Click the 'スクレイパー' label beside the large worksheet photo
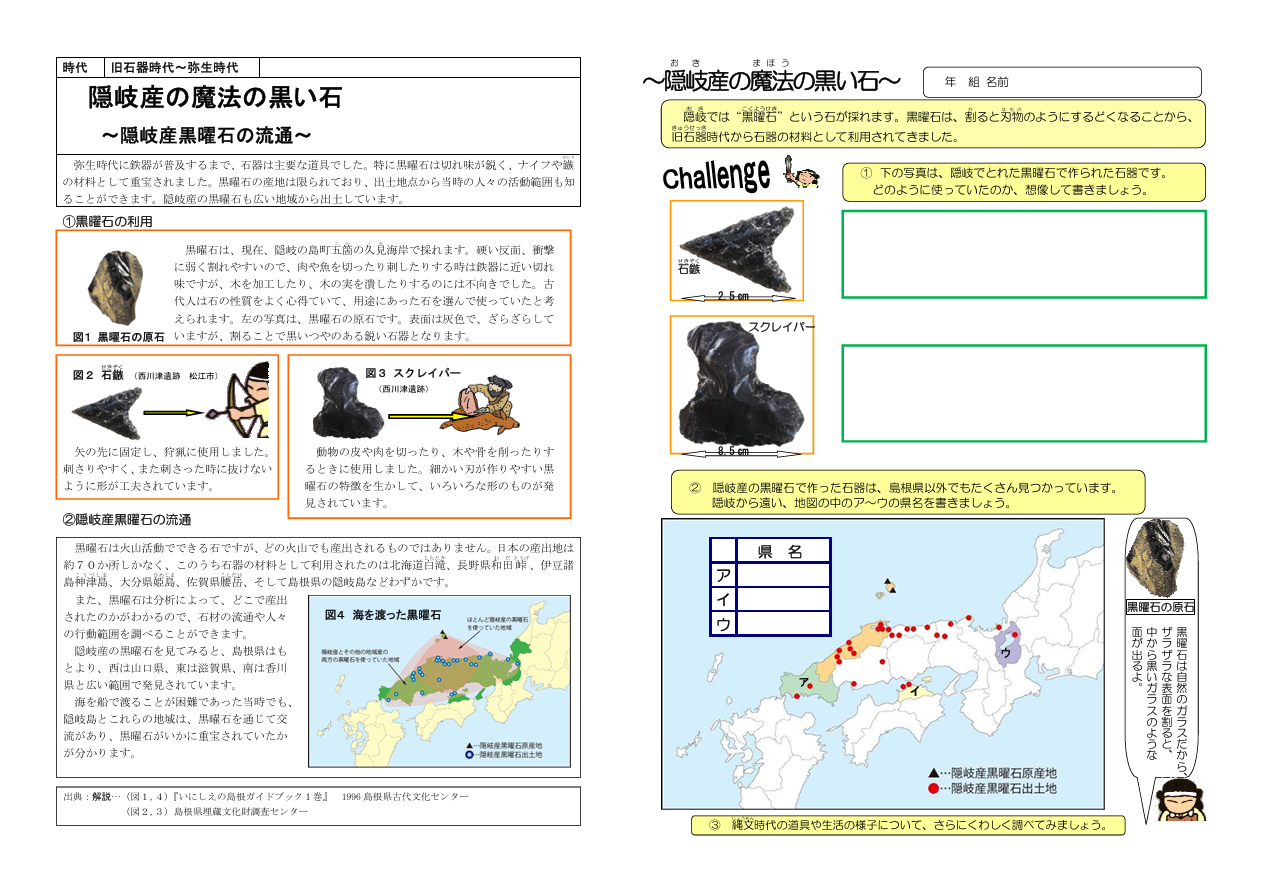 (x=782, y=328)
